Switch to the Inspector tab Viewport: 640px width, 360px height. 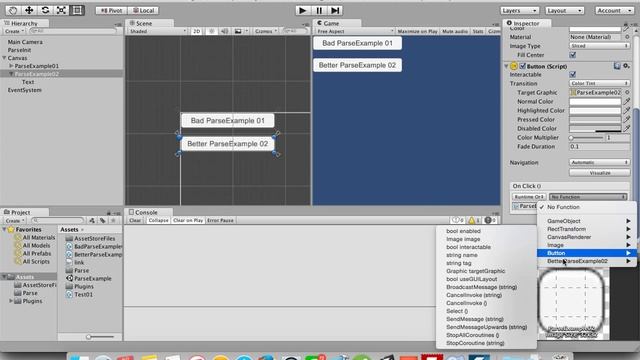526,23
